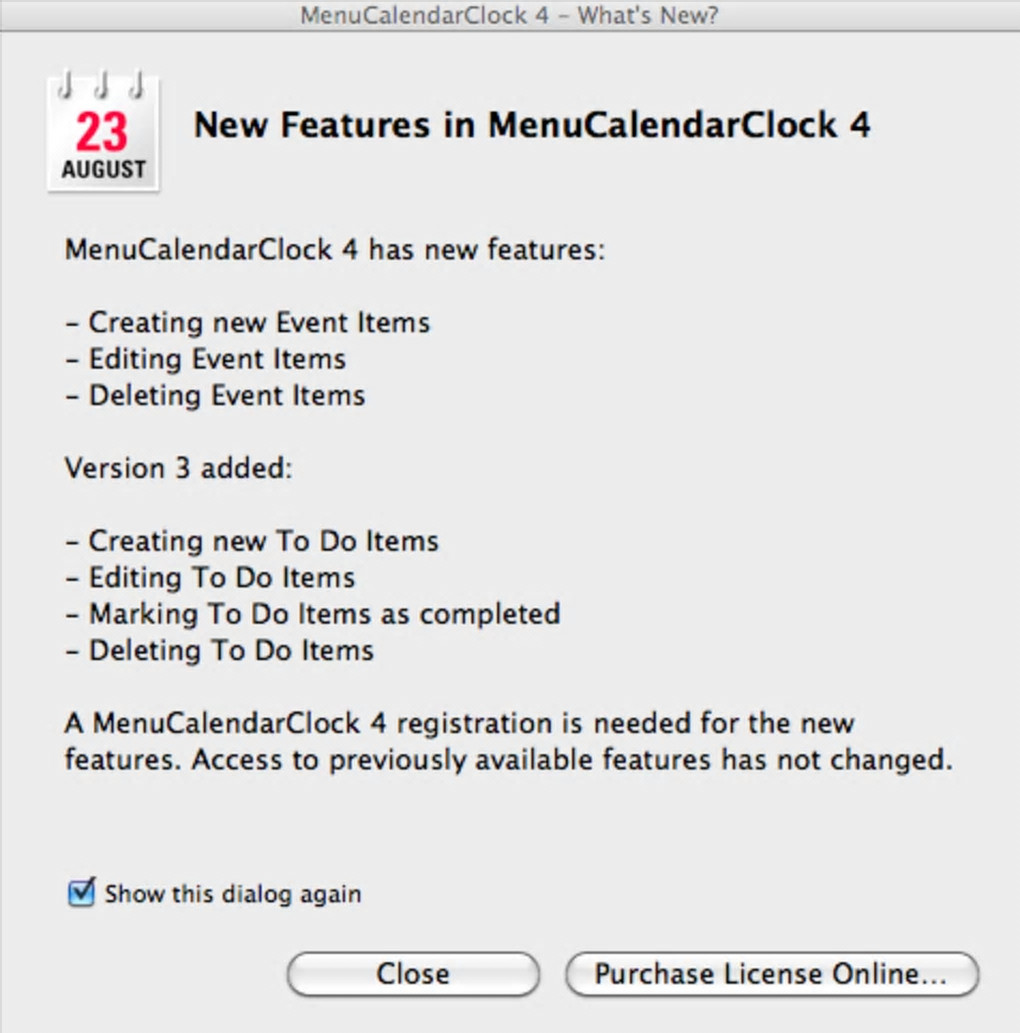Click the "Show this dialog again" label text

233,894
